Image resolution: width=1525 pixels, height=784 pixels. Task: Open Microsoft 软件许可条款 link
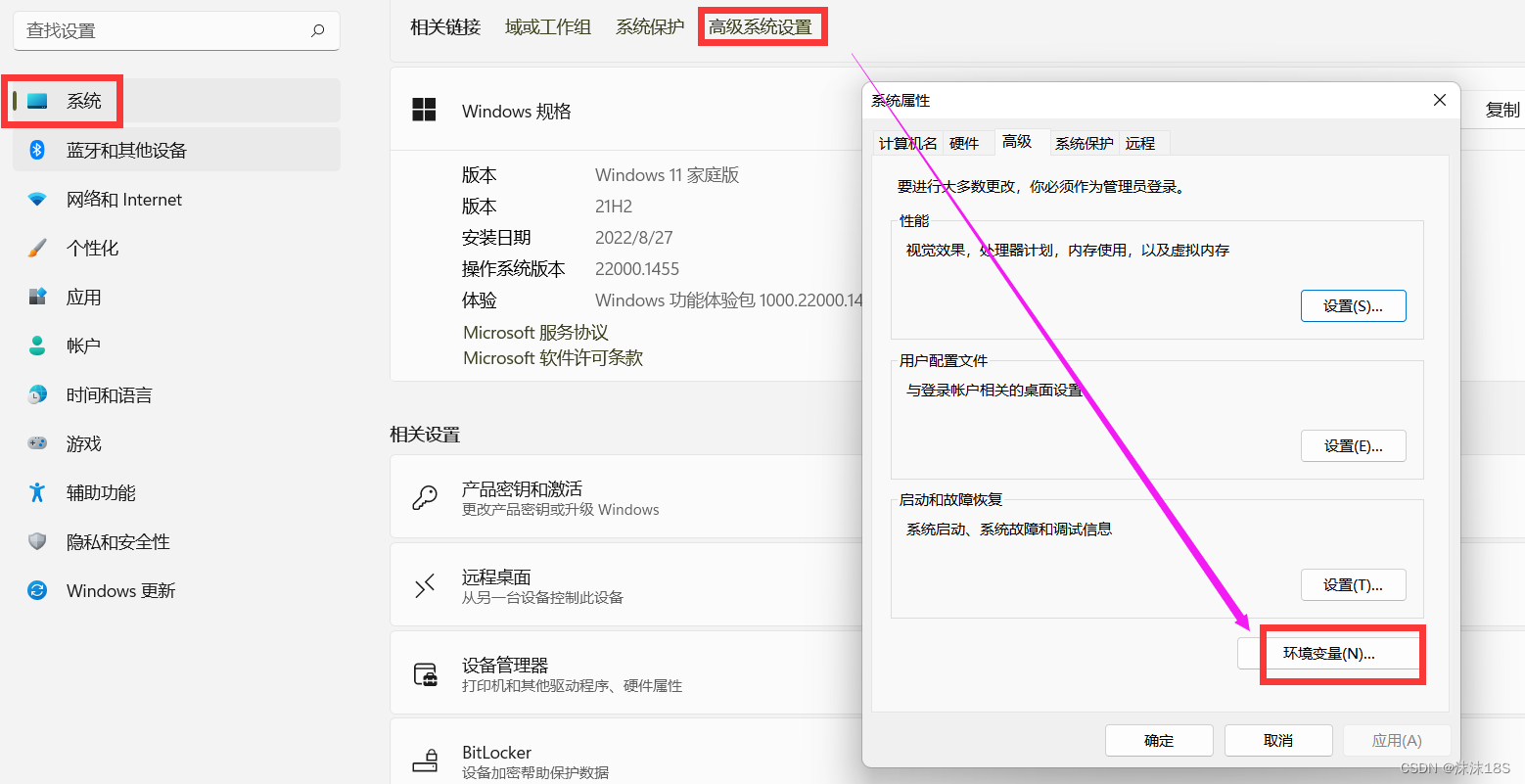[553, 357]
